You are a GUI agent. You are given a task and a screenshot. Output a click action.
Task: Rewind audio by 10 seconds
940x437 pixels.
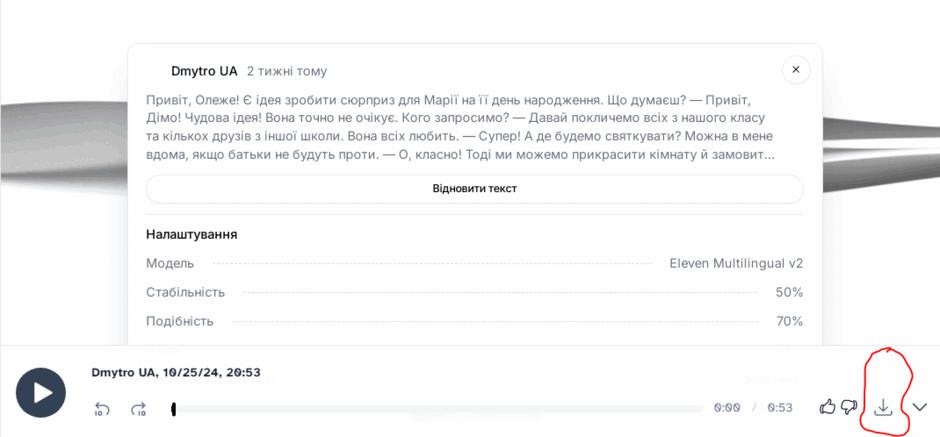102,409
